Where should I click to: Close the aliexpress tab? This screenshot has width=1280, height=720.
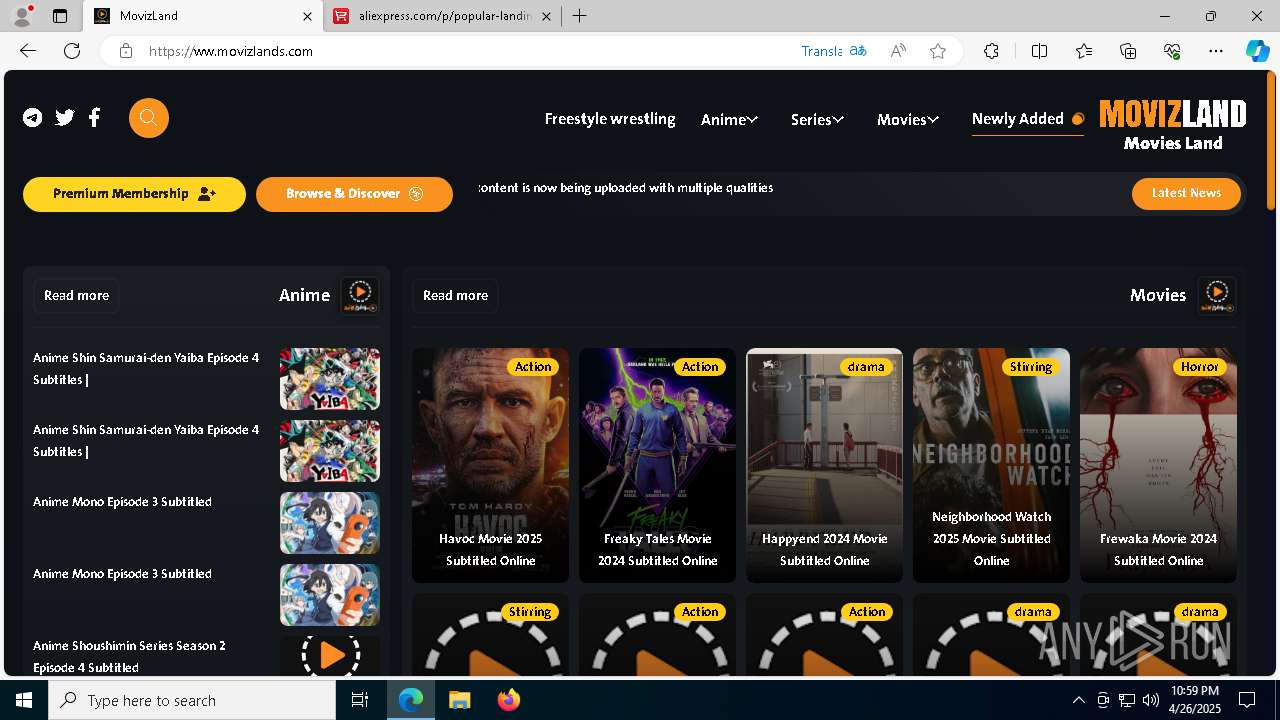[546, 16]
